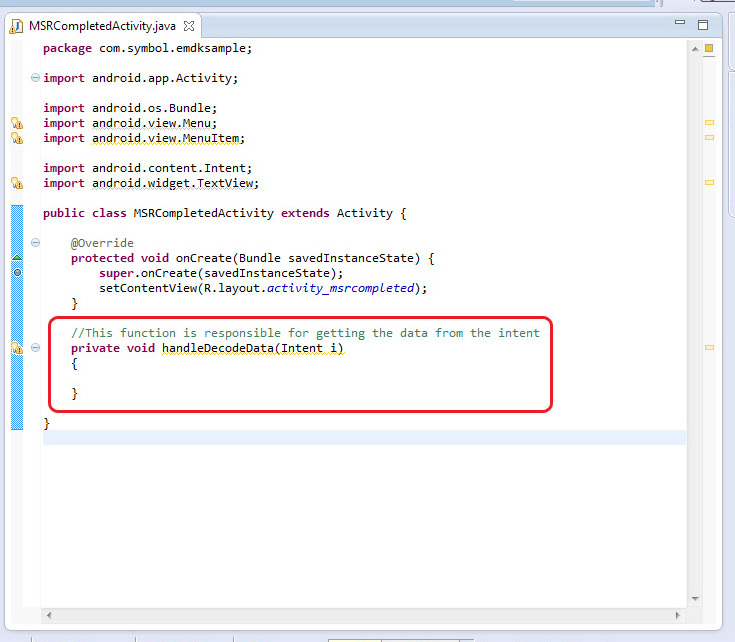Click warning icon next to handleDecodeData method
735x642 pixels.
pyautogui.click(x=16, y=348)
